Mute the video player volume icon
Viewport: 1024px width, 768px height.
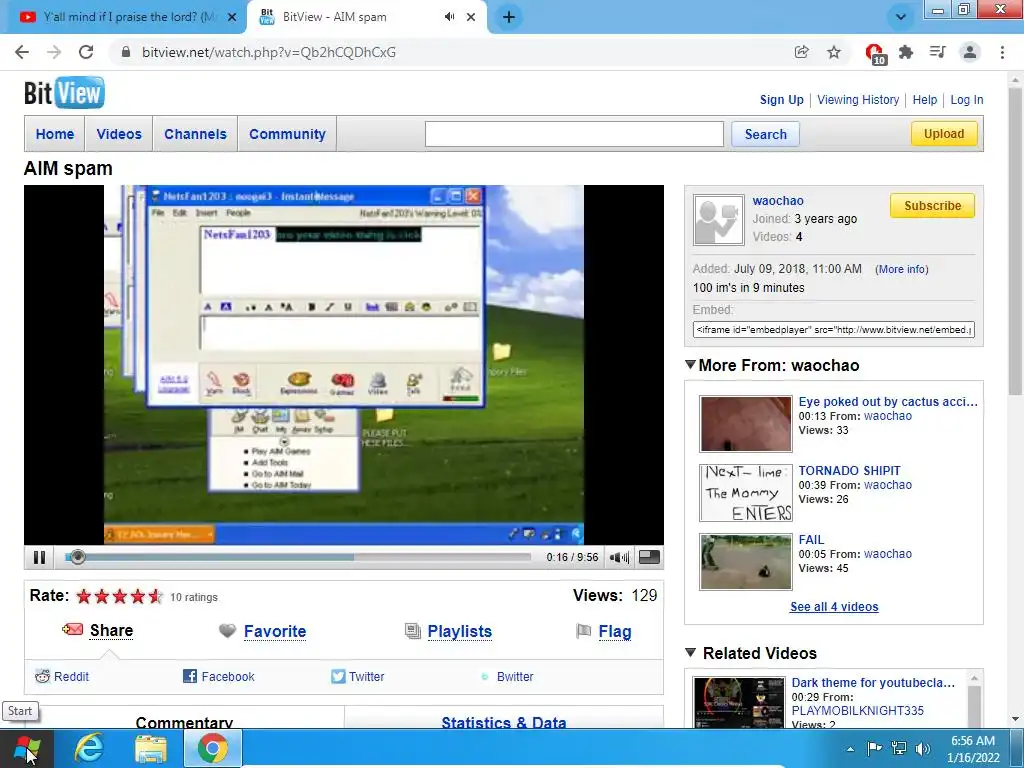point(618,557)
